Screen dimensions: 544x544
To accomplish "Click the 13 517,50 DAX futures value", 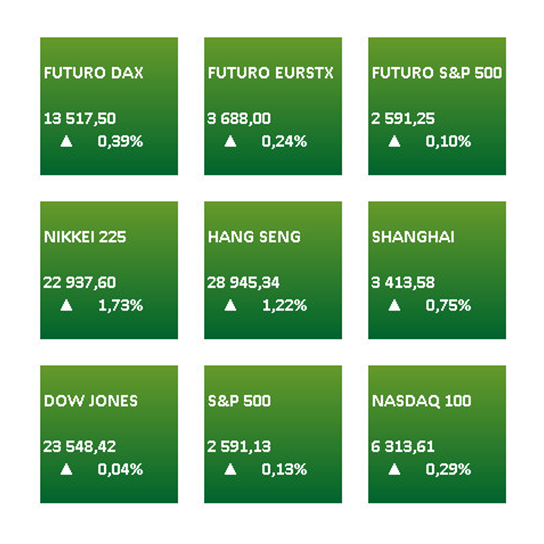I will tap(80, 119).
